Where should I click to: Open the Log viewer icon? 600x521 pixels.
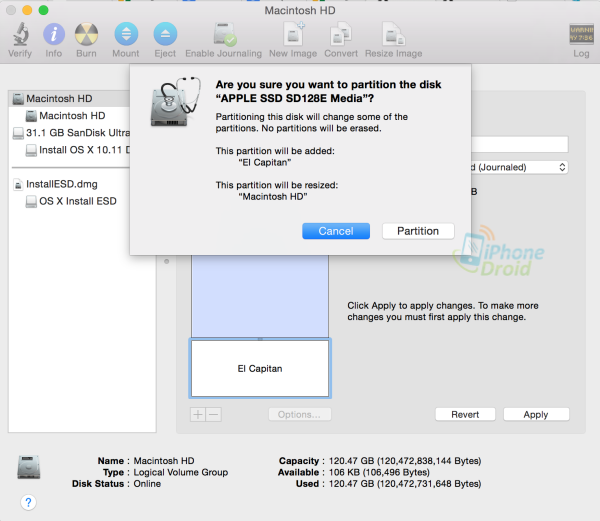click(x=581, y=36)
